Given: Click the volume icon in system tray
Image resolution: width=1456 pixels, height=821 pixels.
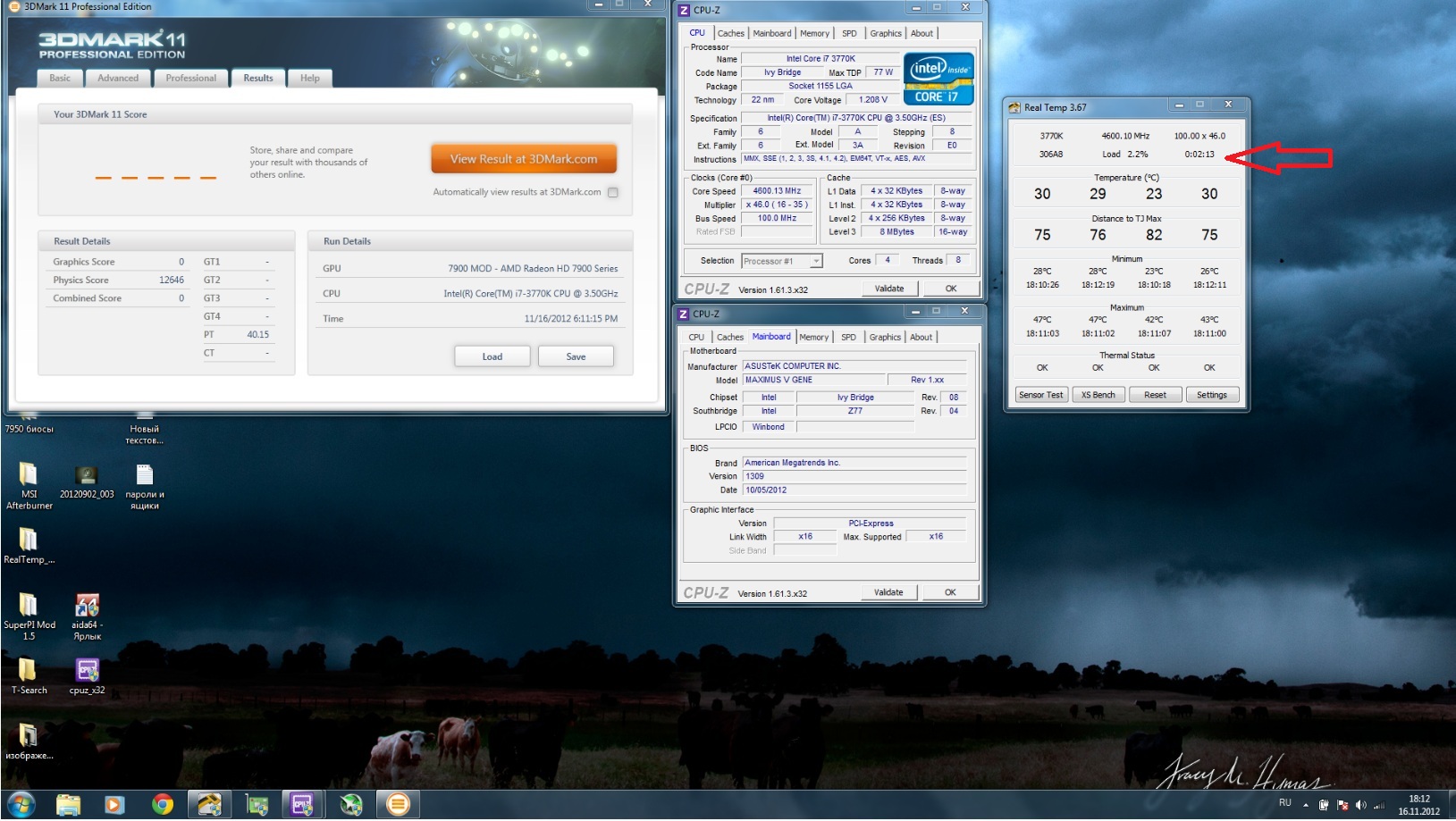Looking at the screenshot, I should tap(1360, 805).
